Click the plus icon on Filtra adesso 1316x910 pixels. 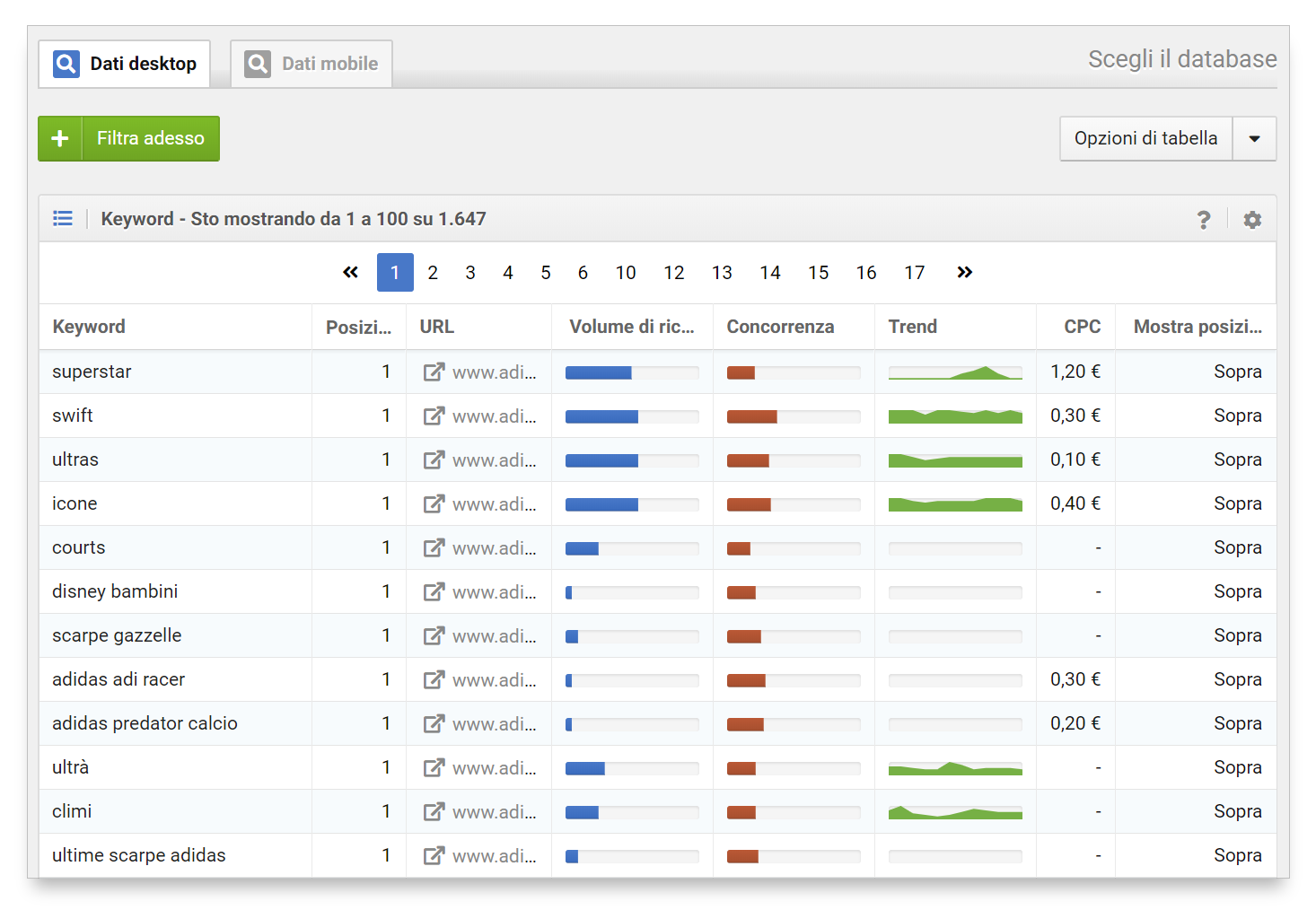(60, 138)
